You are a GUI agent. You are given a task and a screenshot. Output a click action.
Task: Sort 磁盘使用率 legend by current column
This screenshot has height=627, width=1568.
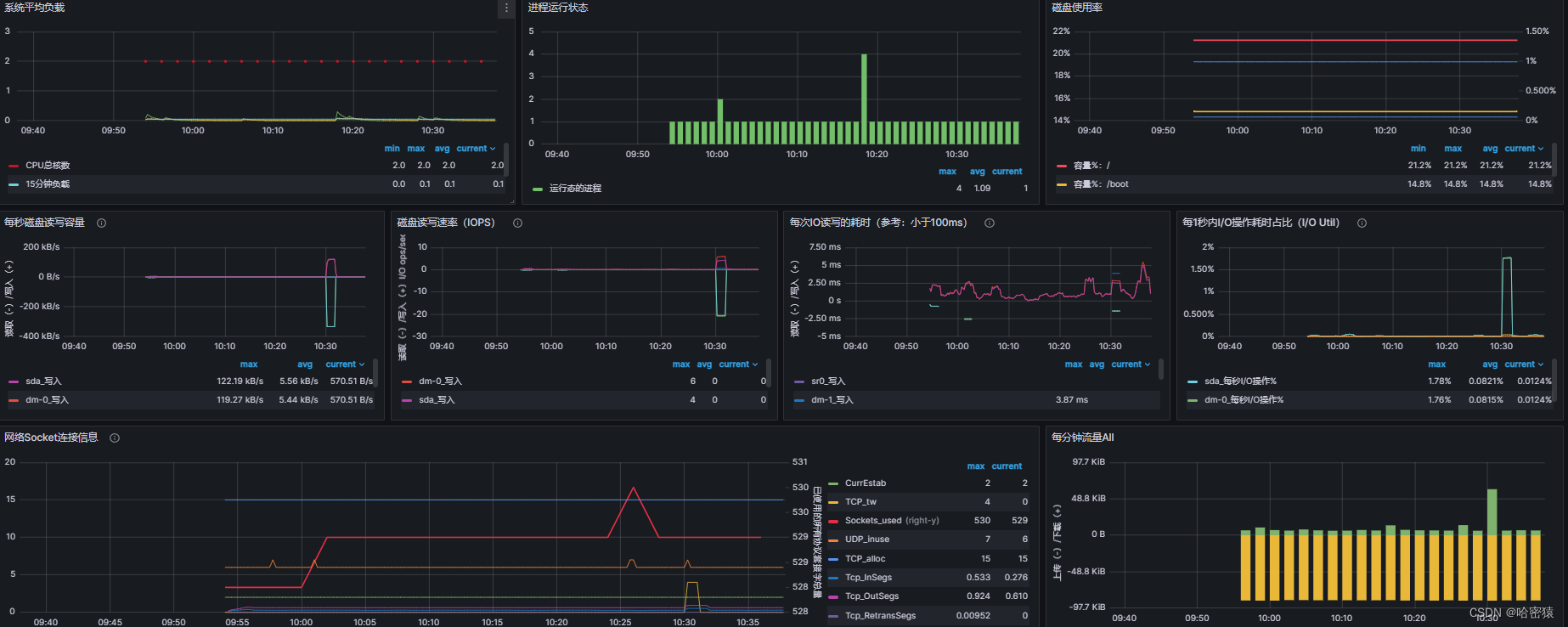[x=1524, y=149]
